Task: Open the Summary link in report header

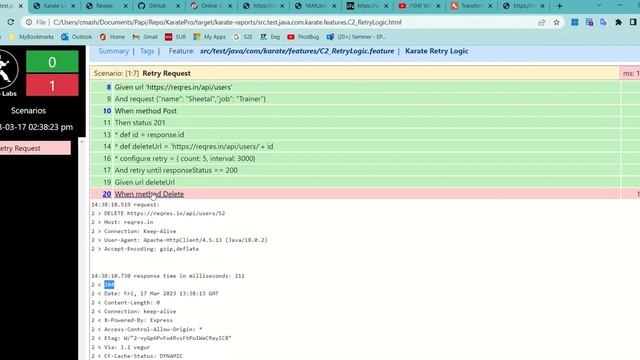Action: [x=113, y=51]
